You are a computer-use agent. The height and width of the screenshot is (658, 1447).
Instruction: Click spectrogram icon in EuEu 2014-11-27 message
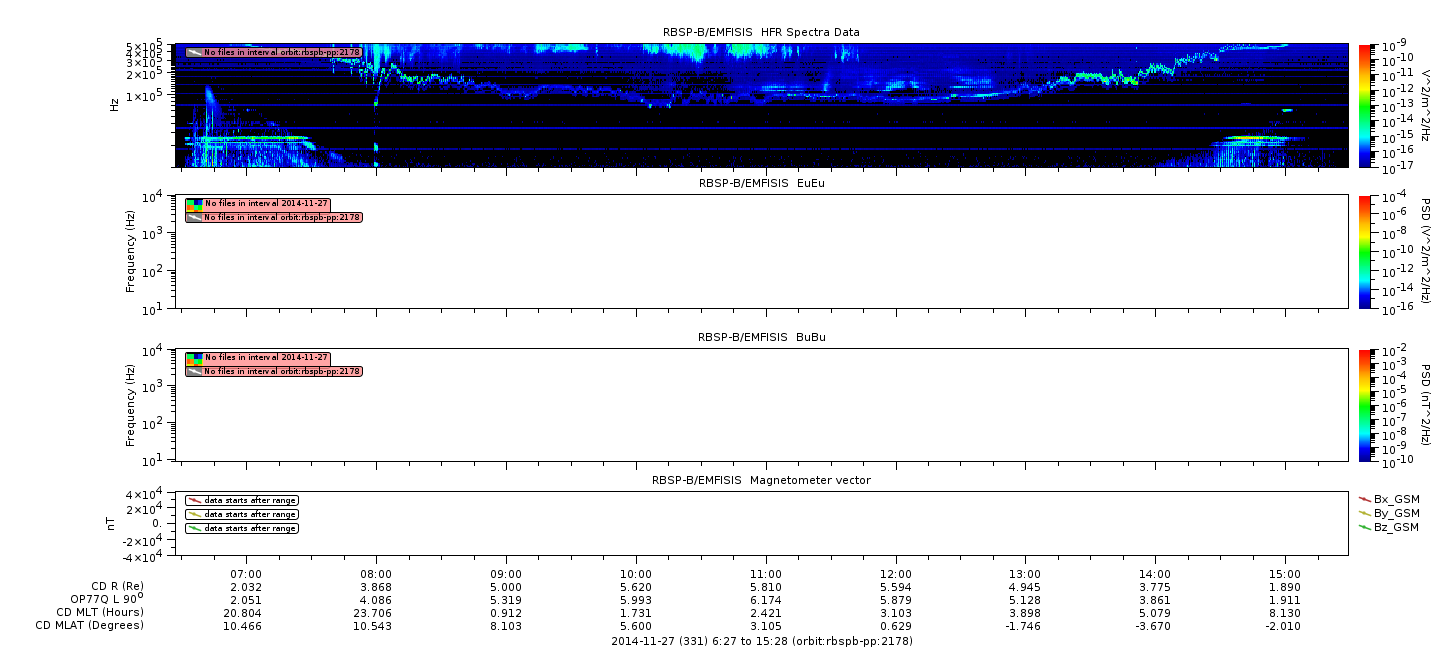tap(194, 204)
